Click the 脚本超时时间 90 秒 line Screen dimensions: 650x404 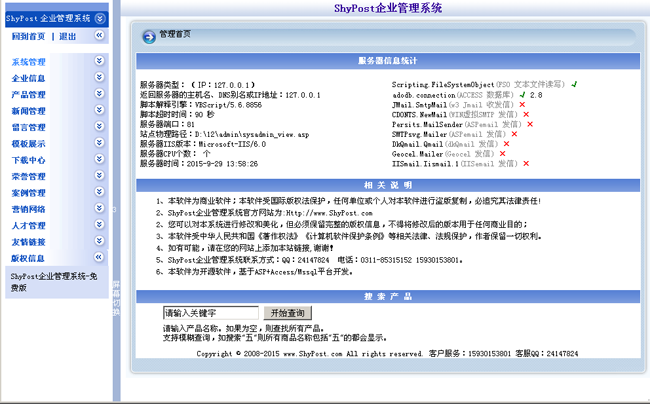pos(177,114)
